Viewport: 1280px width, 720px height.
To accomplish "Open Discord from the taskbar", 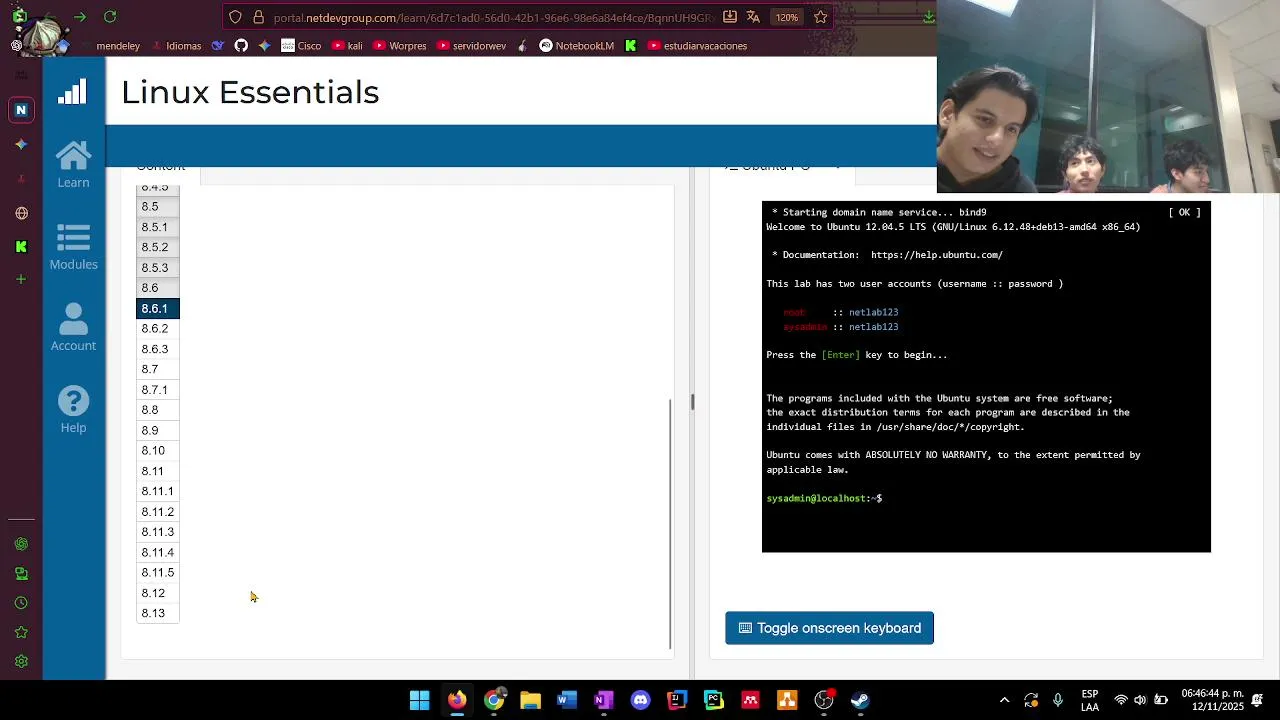I will point(640,700).
